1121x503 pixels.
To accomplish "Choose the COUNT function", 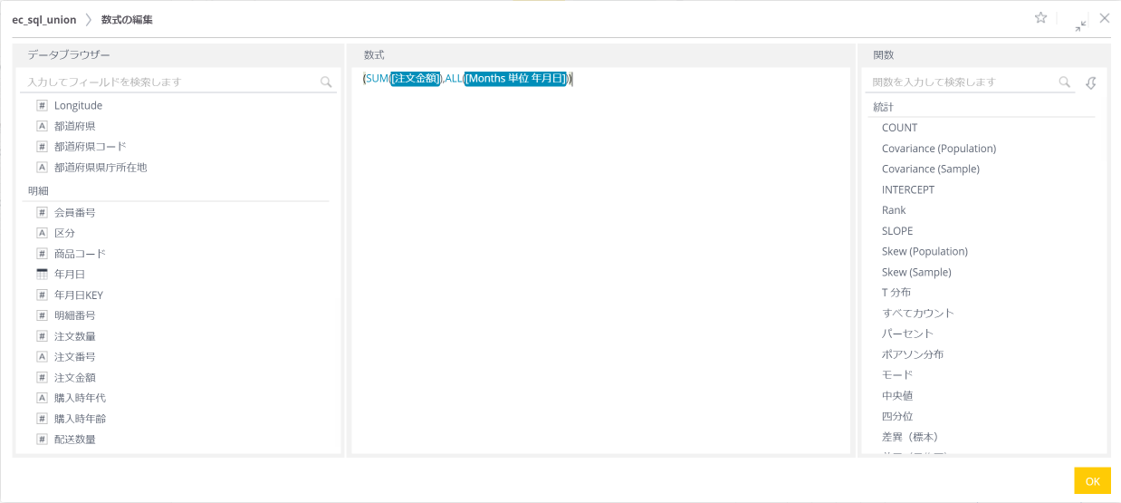I will coord(899,128).
